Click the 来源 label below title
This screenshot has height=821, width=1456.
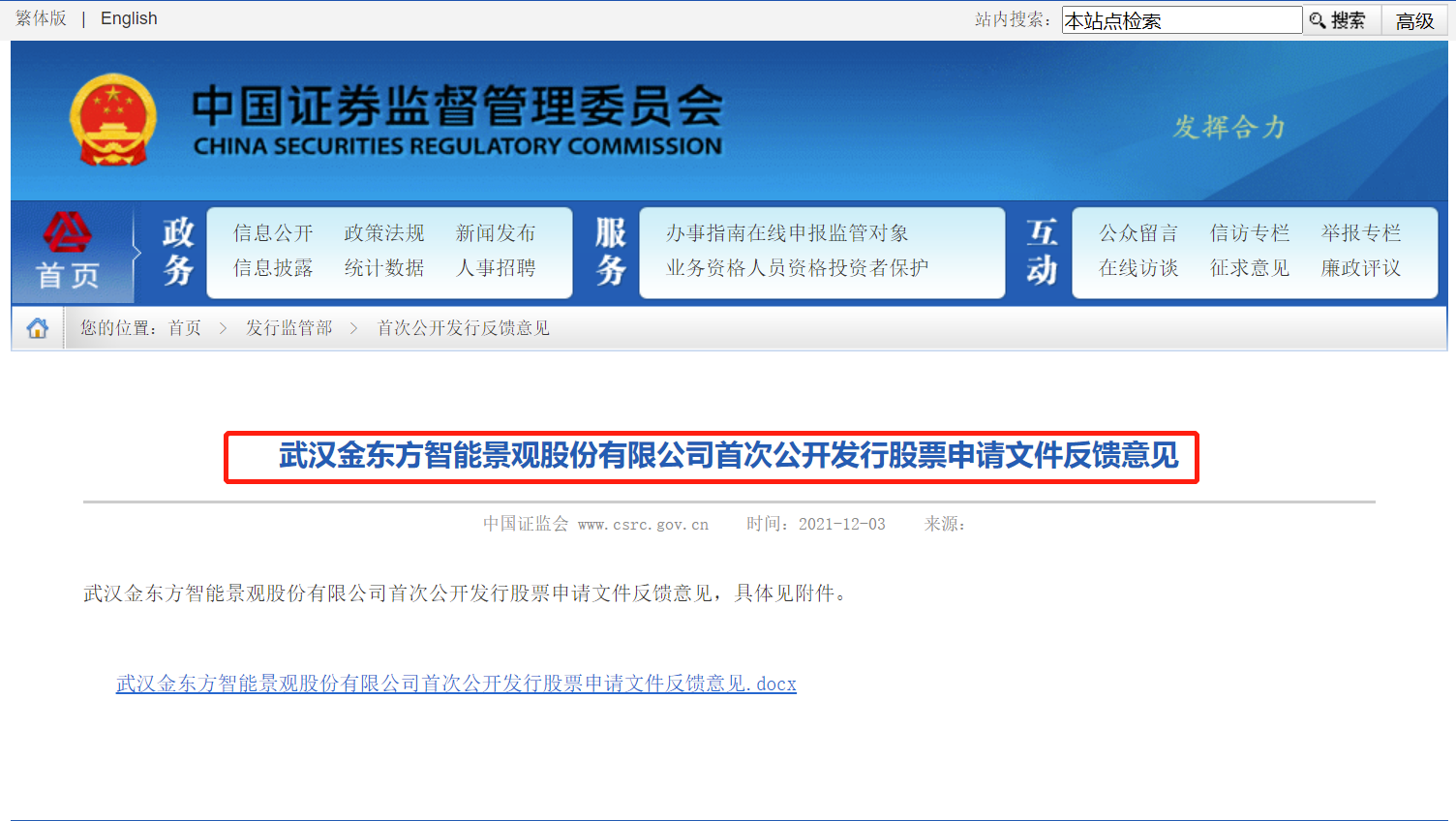pos(944,524)
